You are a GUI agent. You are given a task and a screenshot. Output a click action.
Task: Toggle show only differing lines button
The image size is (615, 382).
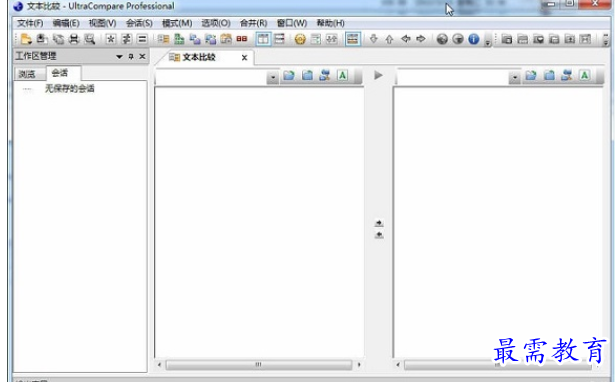coord(126,39)
